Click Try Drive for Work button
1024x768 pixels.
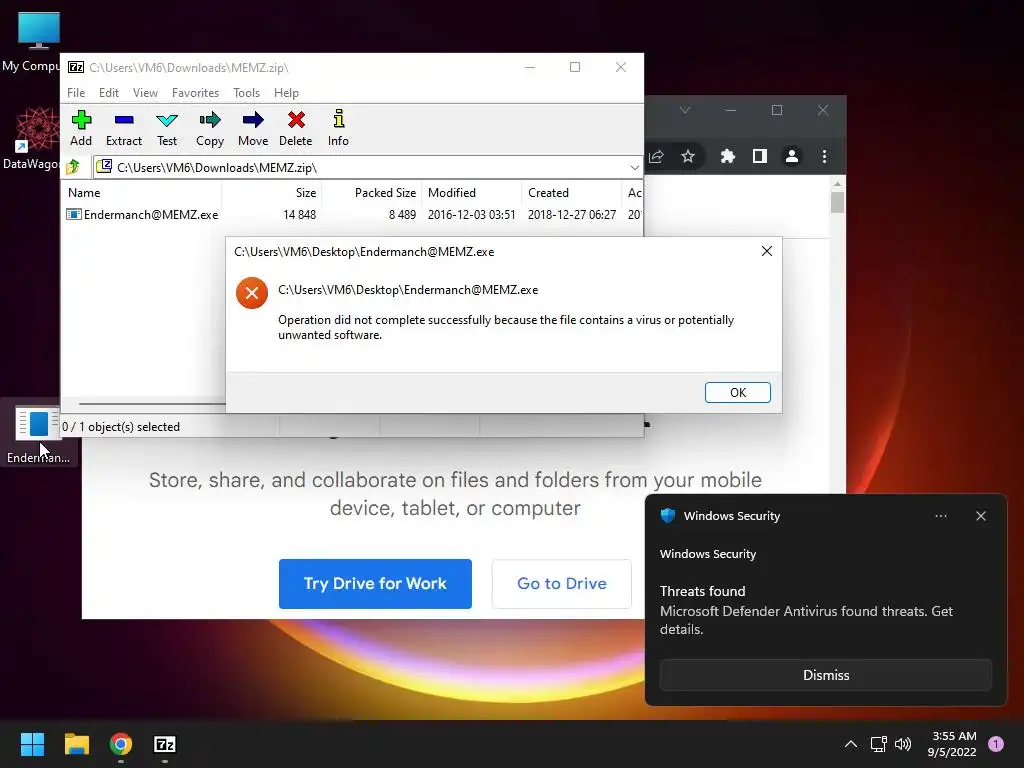[x=375, y=584]
